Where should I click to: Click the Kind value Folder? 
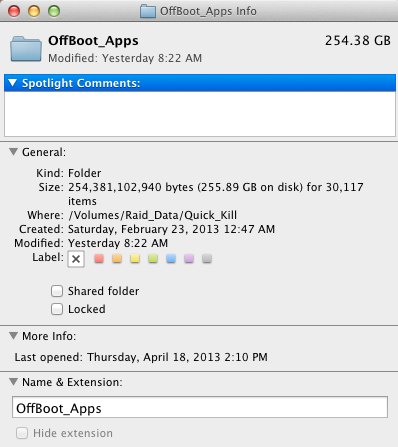click(84, 173)
